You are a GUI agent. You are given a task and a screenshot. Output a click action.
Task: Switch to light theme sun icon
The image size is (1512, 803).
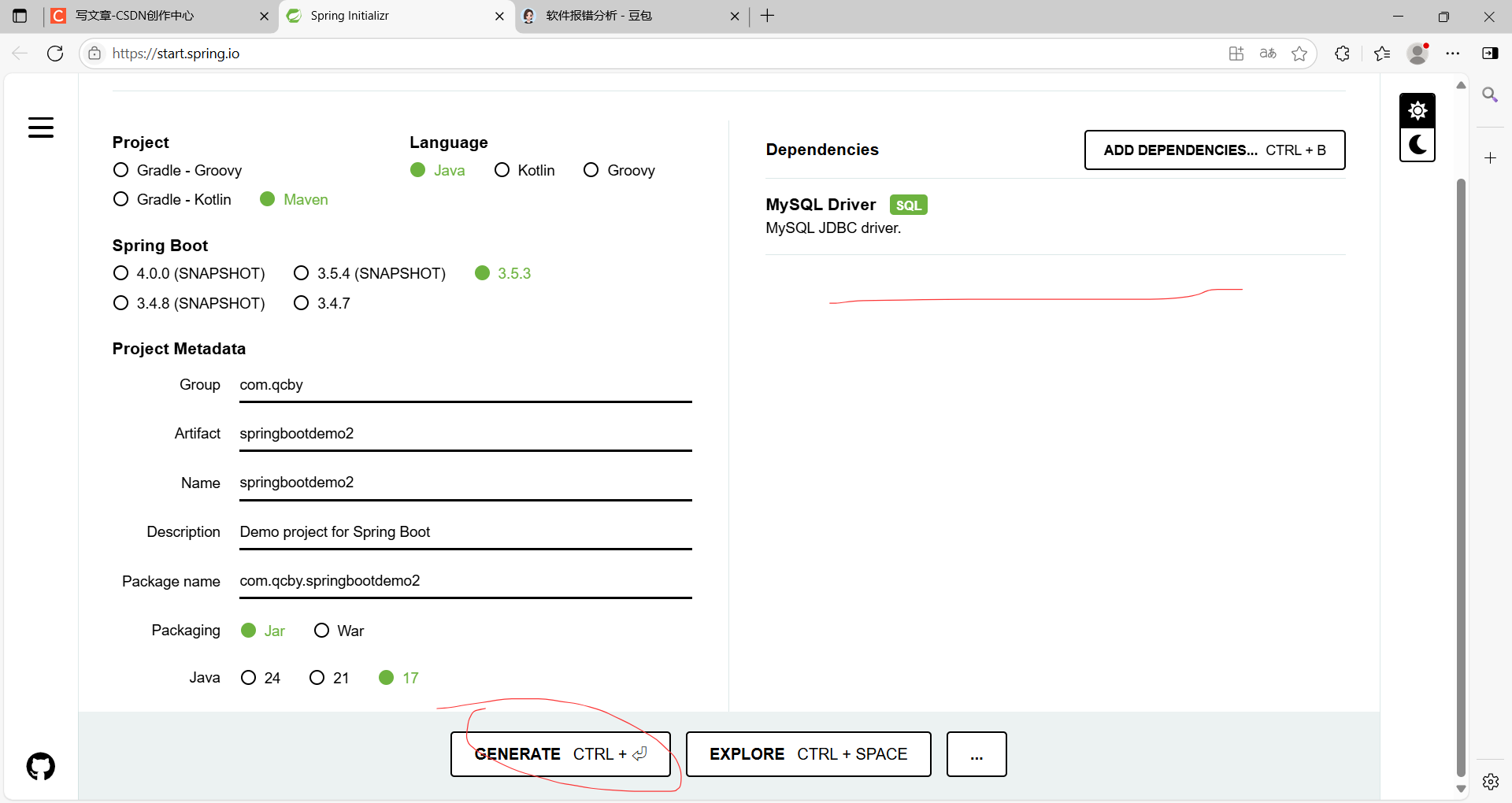click(x=1417, y=110)
